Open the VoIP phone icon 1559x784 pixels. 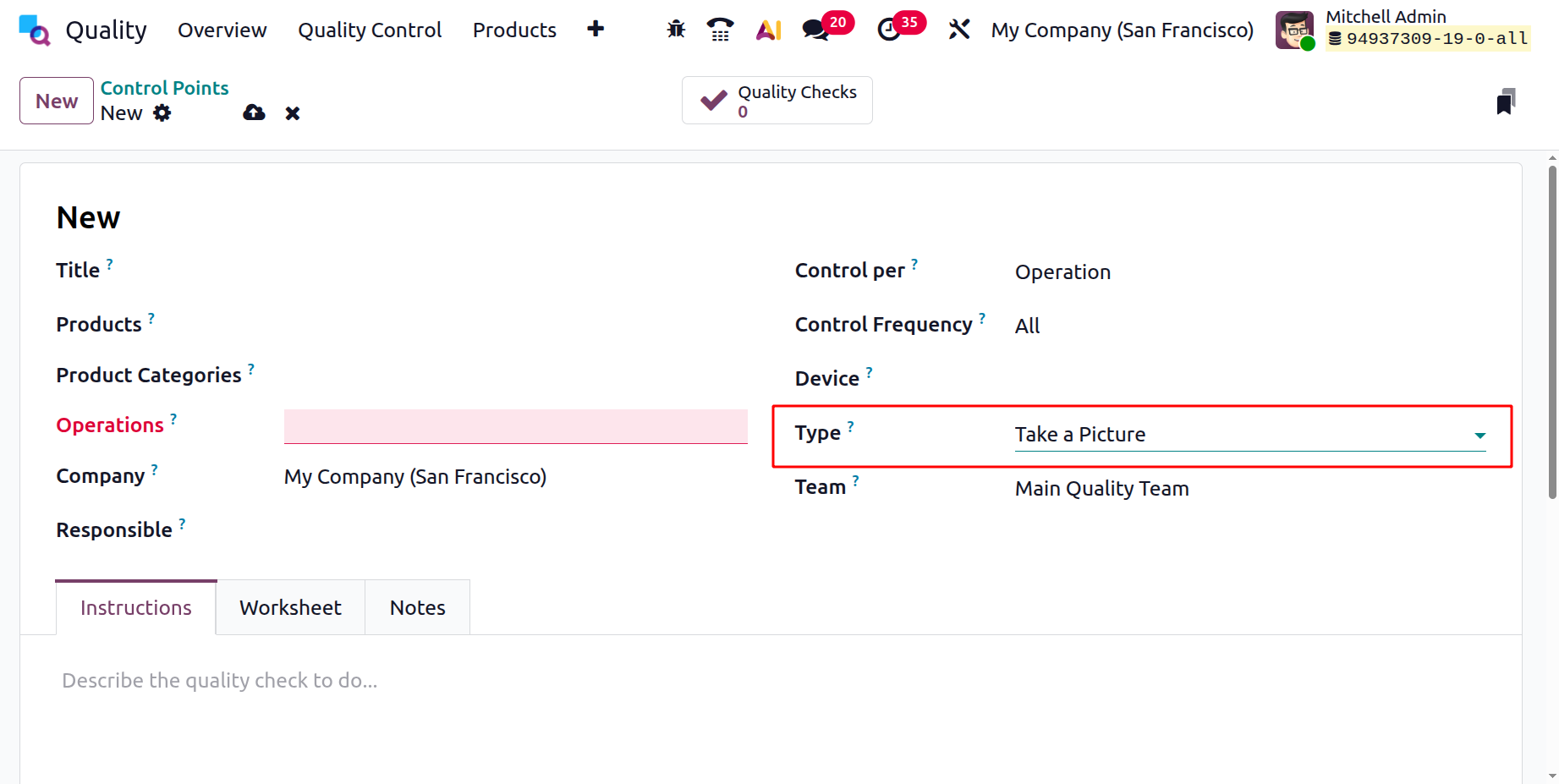pyautogui.click(x=720, y=30)
